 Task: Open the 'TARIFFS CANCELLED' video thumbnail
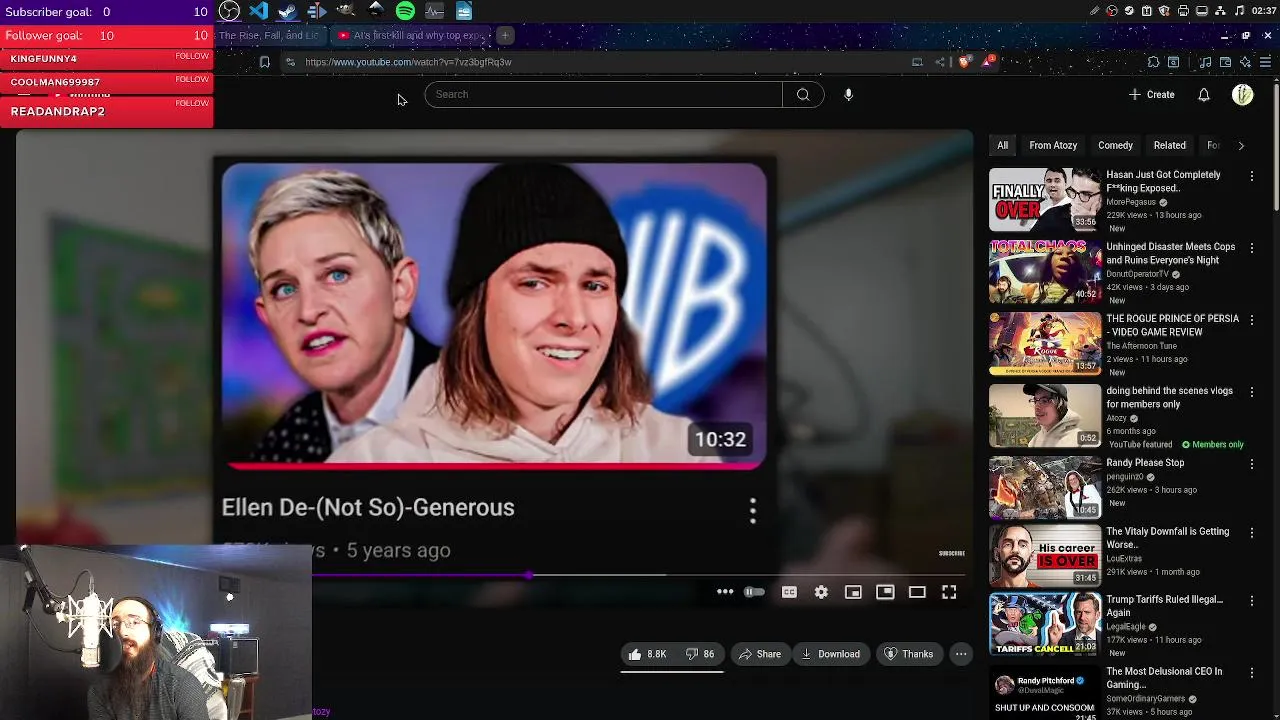(1045, 624)
